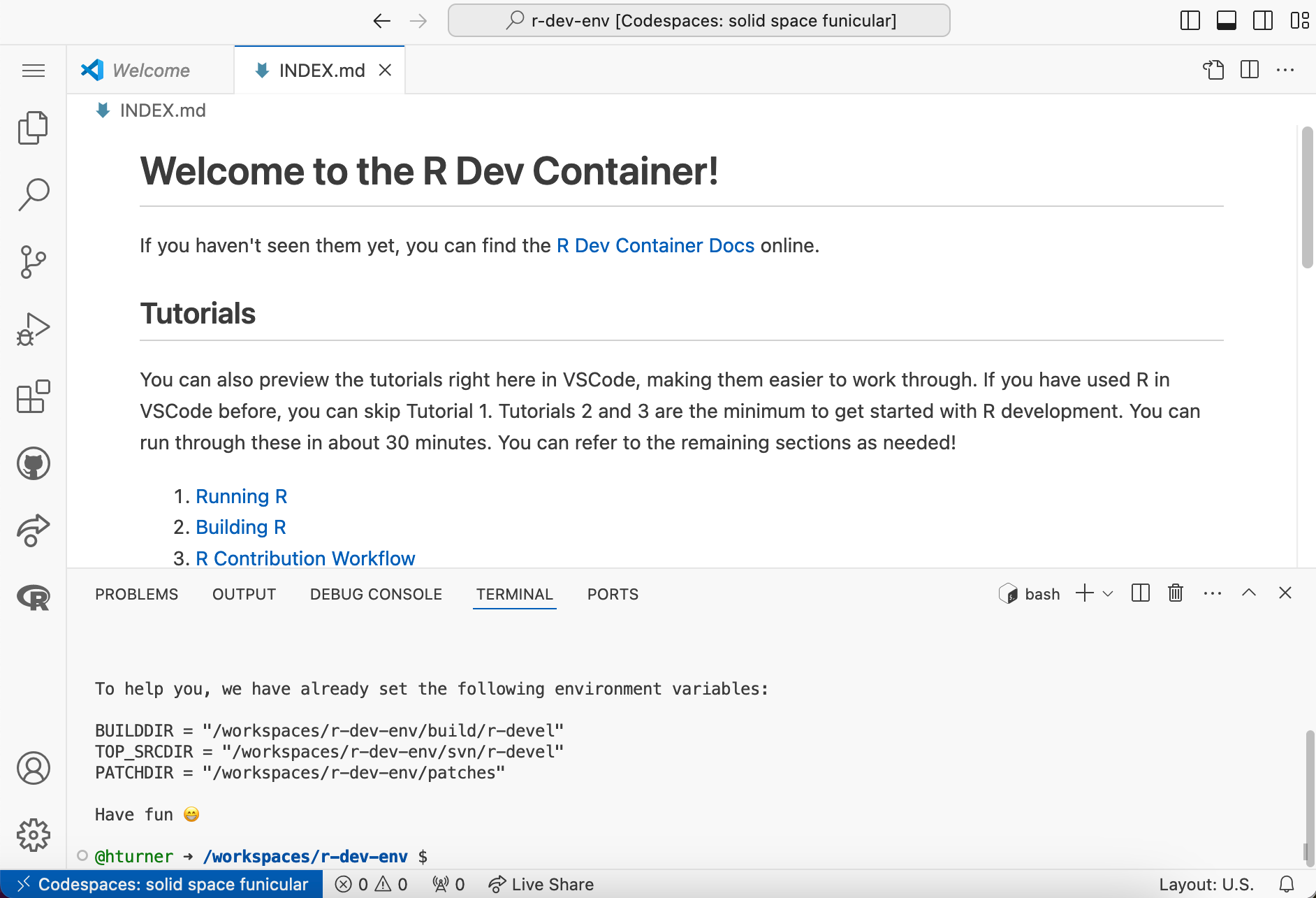Image resolution: width=1316 pixels, height=898 pixels.
Task: Switch to the PROBLEMS tab
Action: (136, 594)
